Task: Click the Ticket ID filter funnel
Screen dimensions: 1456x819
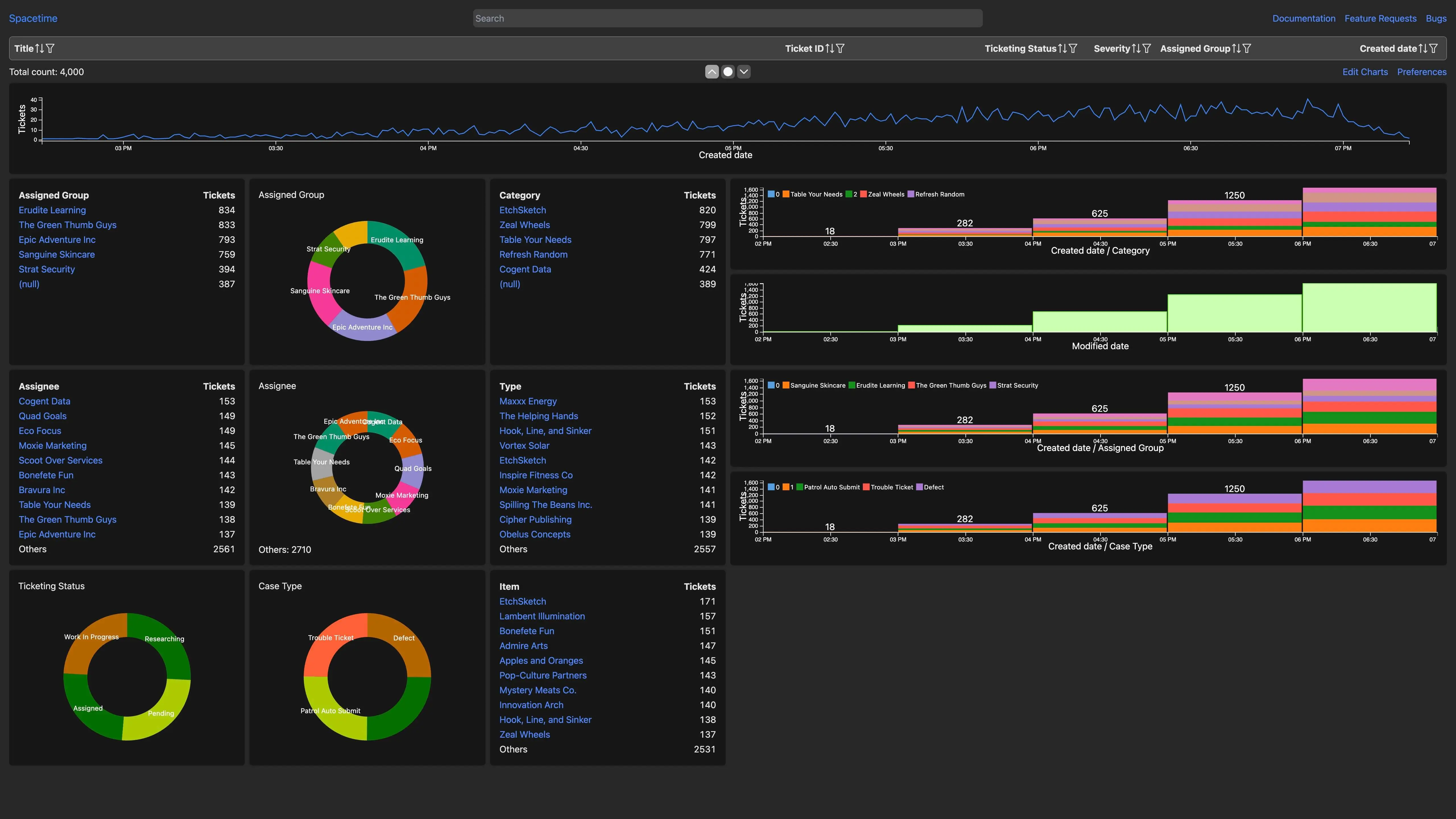Action: click(840, 49)
